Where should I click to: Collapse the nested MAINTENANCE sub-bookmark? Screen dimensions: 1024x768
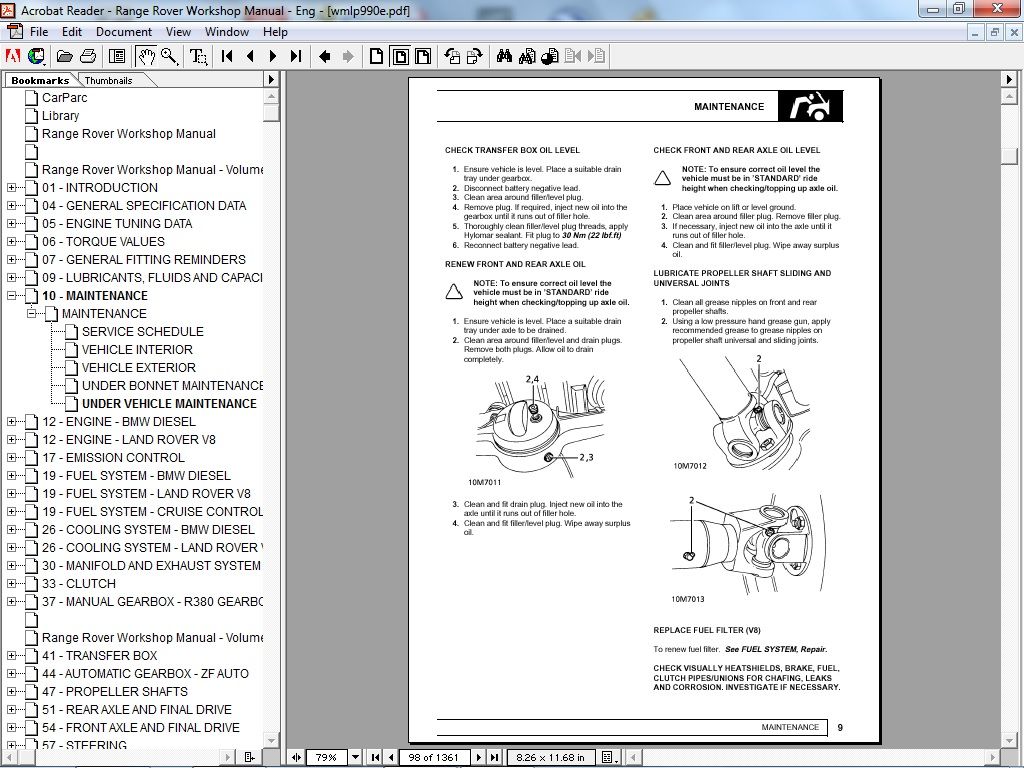click(x=31, y=313)
